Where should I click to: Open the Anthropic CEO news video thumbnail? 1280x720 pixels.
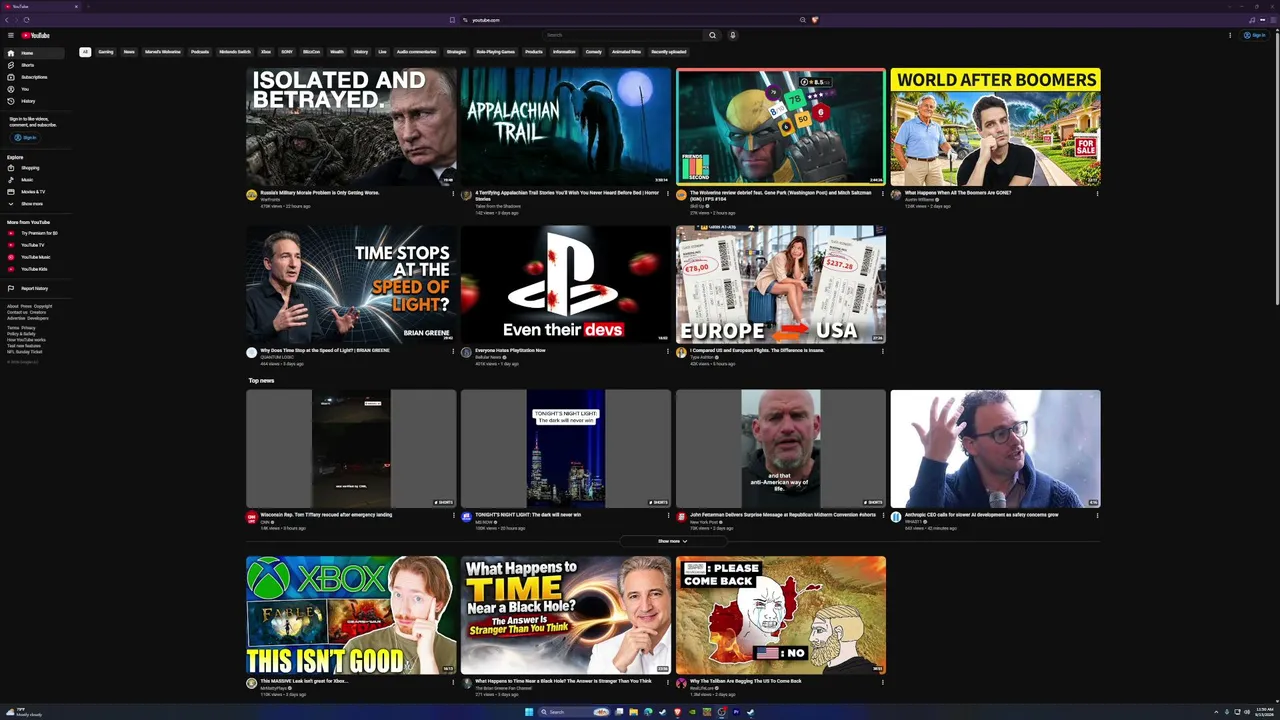995,449
